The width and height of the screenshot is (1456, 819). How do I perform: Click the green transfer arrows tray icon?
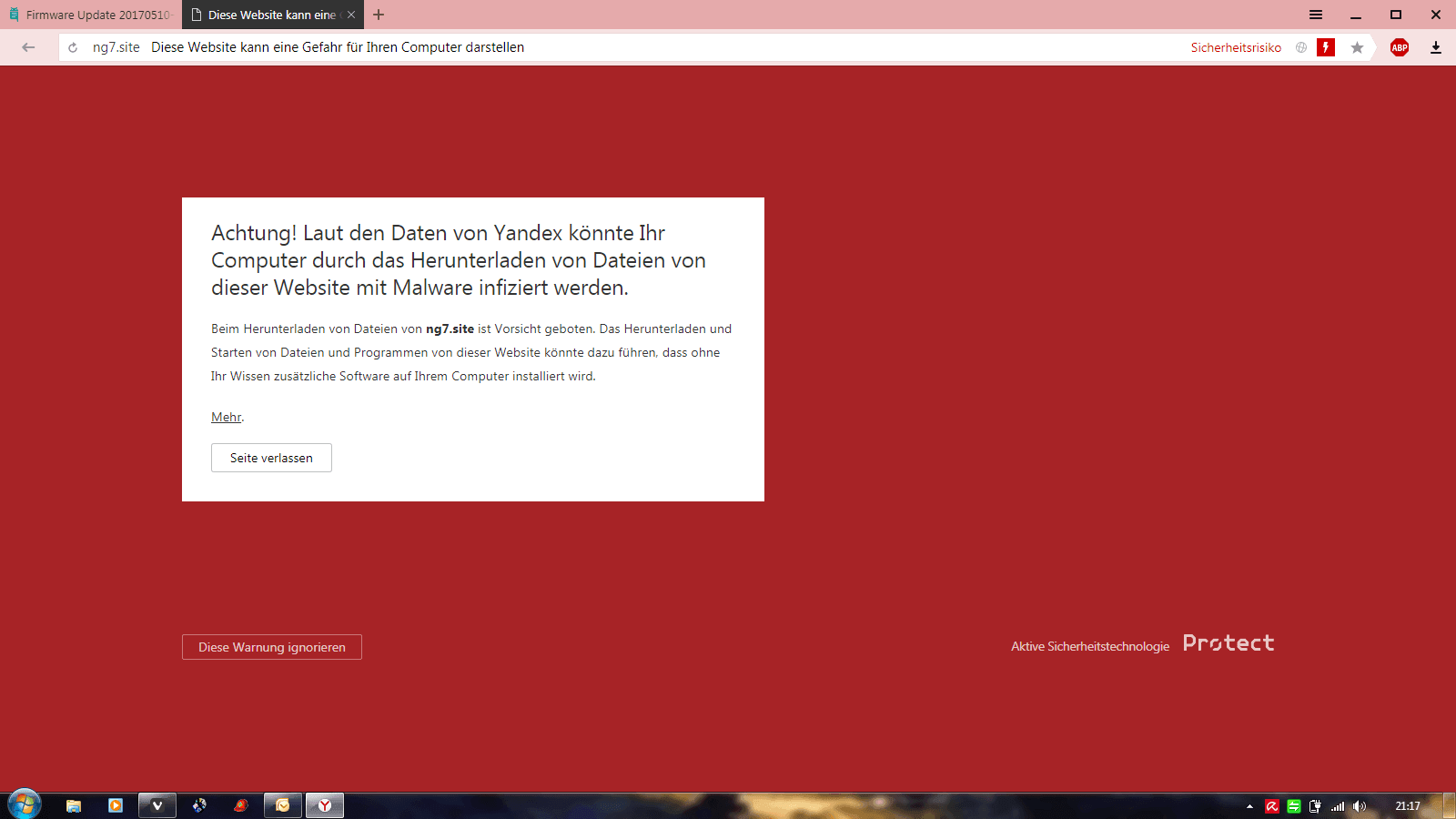1294,806
